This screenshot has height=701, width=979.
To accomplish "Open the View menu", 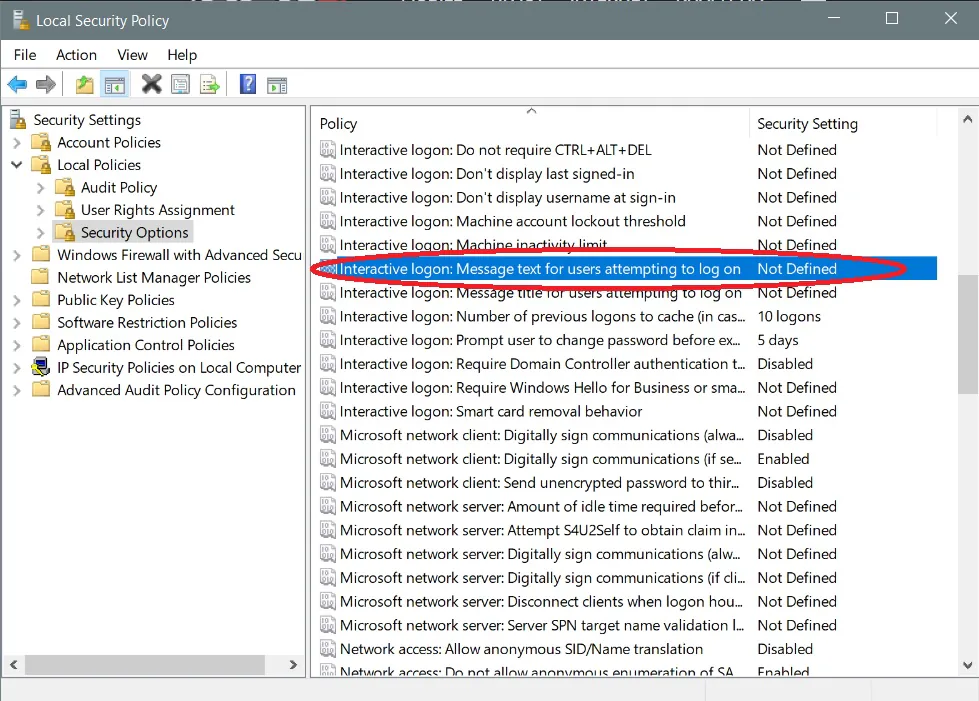I will click(132, 55).
